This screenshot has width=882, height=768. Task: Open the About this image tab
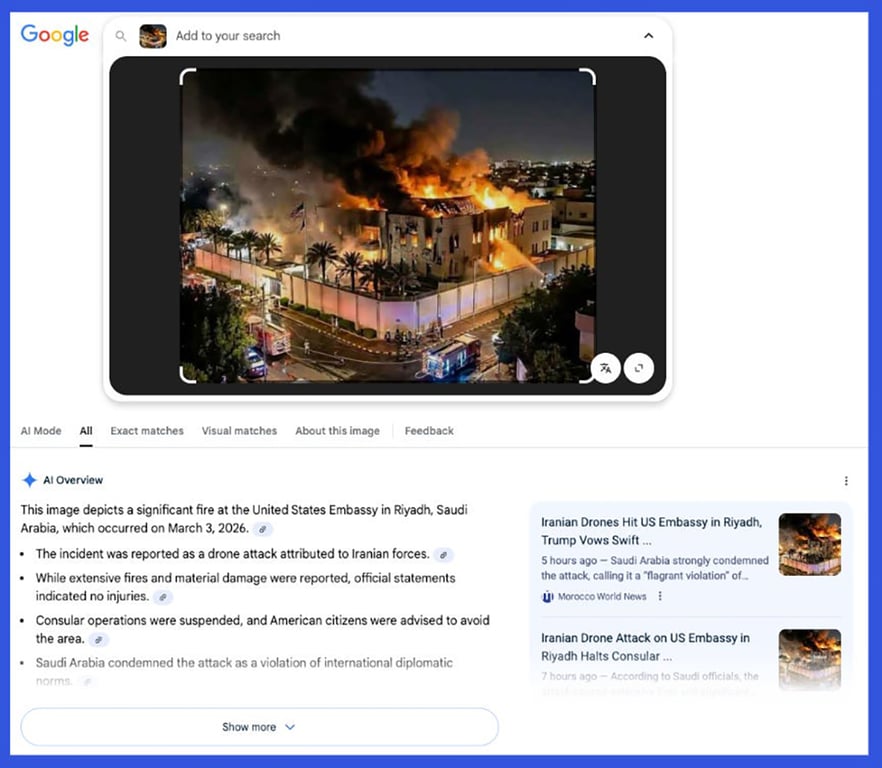tap(338, 431)
